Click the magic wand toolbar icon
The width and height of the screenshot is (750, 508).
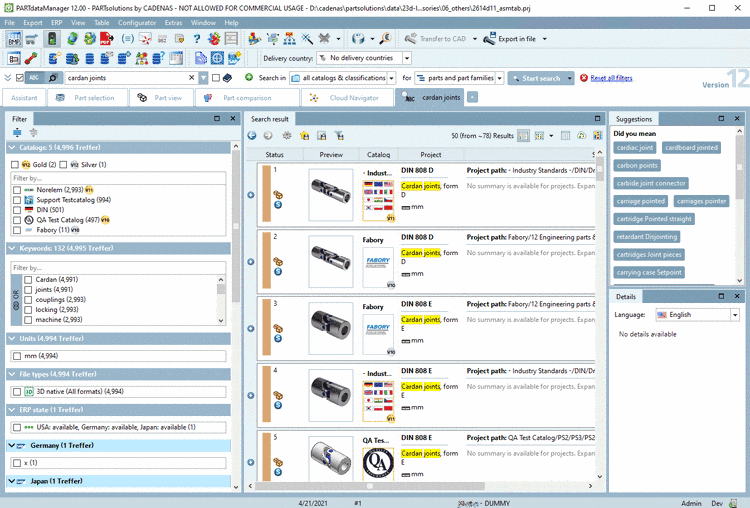[307, 39]
